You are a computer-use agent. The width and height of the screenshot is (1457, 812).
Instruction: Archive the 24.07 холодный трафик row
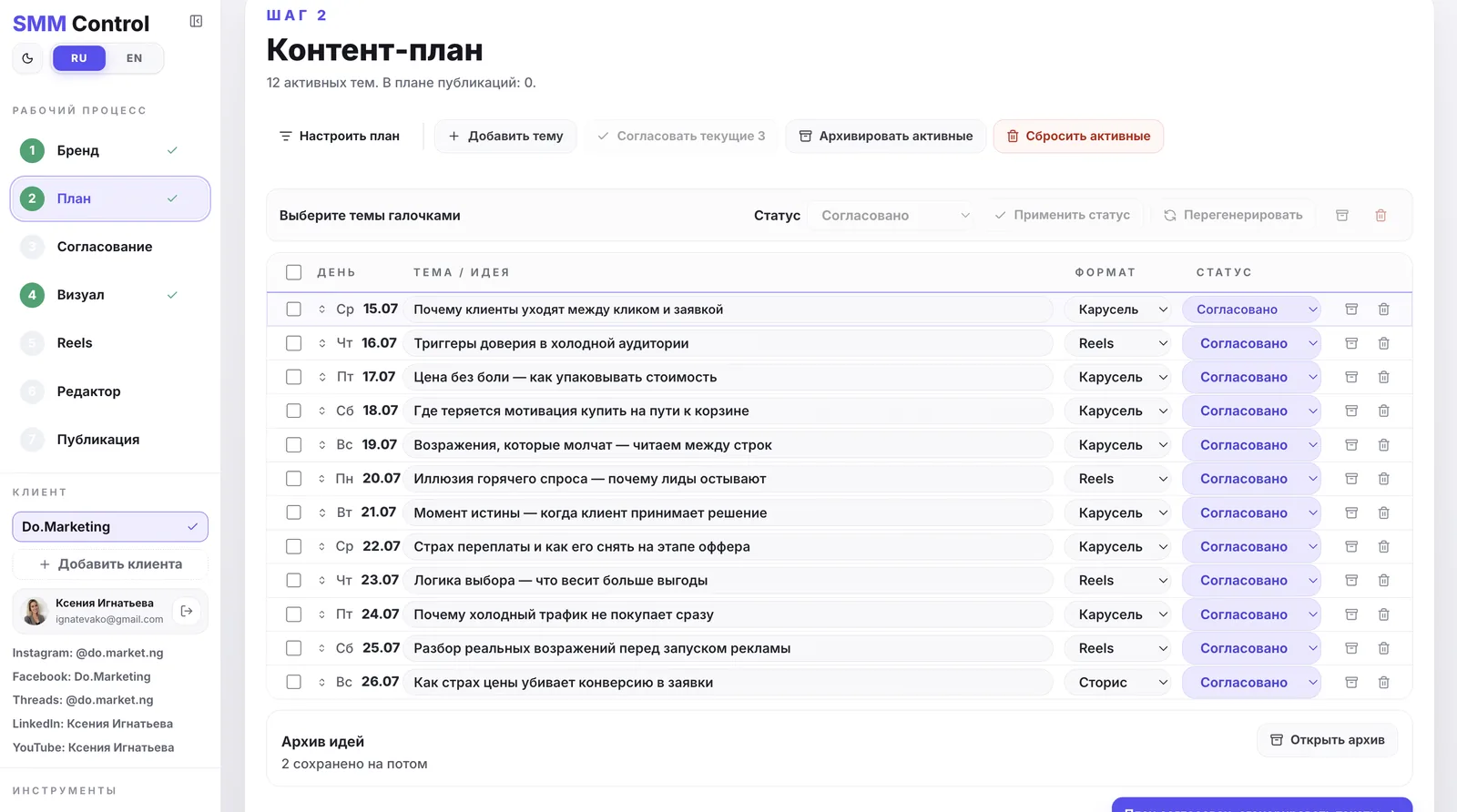coord(1351,614)
